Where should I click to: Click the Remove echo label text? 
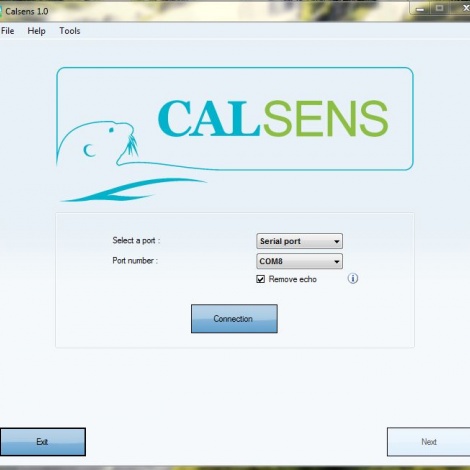tap(292, 279)
